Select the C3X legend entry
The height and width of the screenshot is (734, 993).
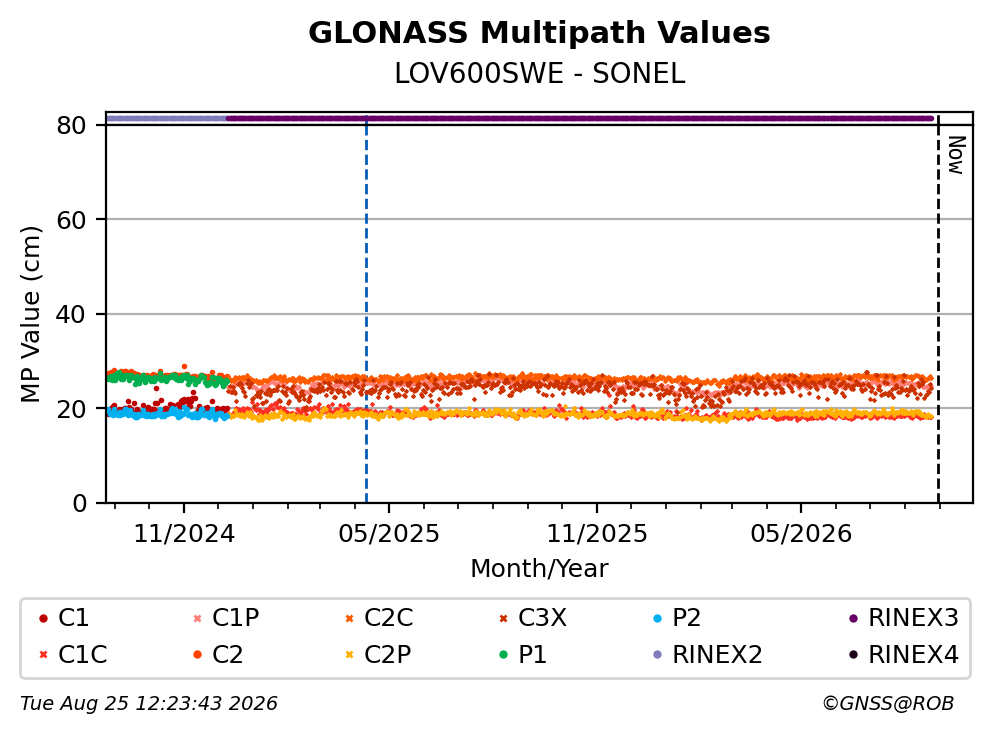click(x=533, y=617)
